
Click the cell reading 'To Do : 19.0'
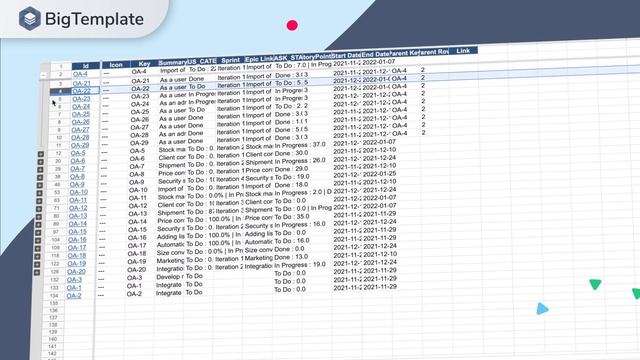292,177
